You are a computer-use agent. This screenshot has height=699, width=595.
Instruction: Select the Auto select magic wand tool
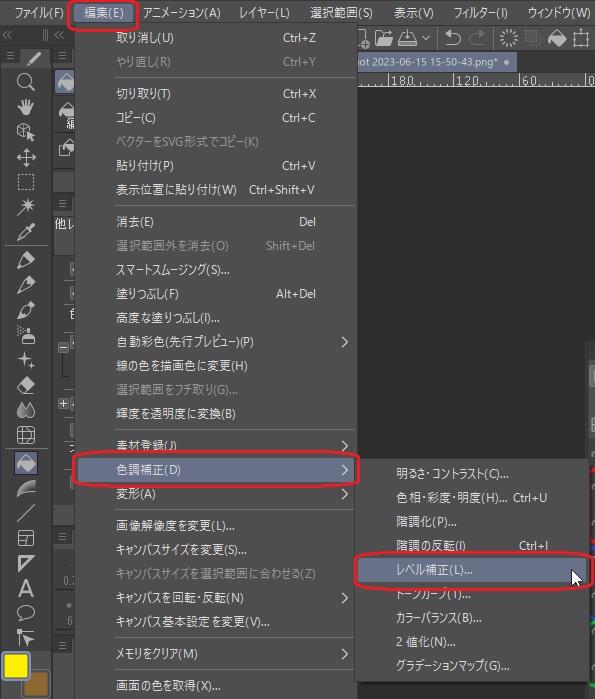tap(25, 206)
